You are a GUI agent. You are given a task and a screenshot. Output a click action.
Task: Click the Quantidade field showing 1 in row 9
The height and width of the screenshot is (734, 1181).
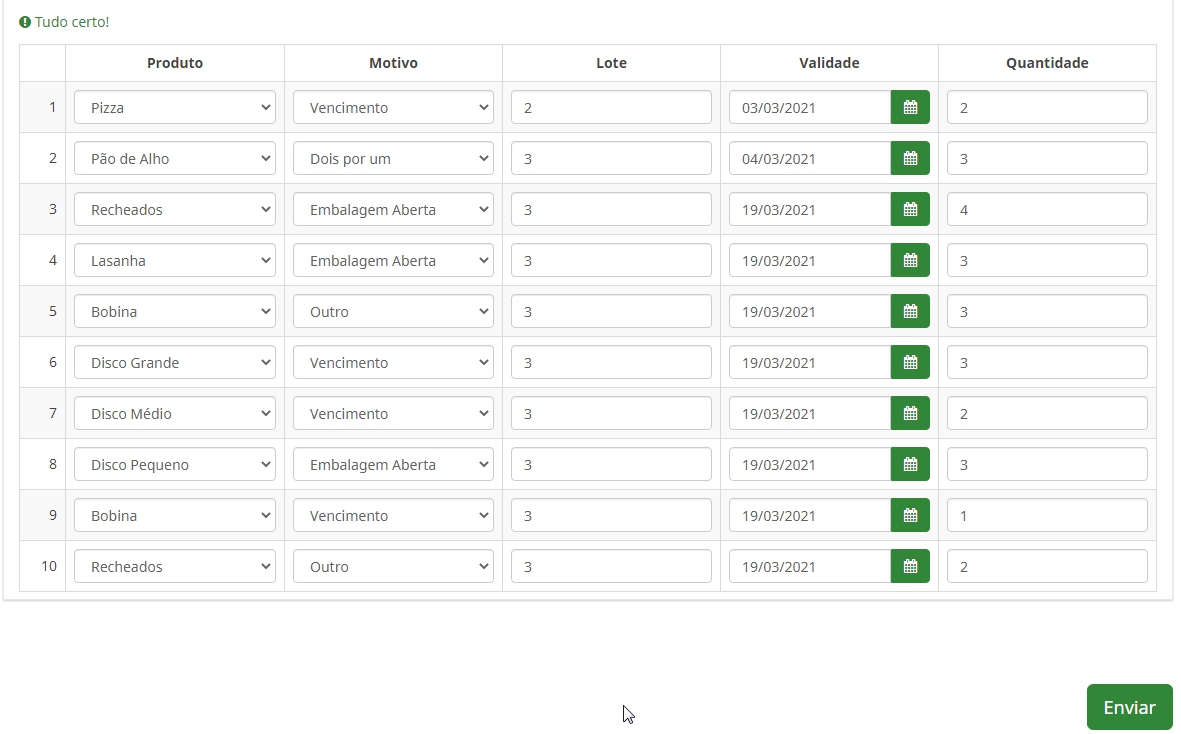tap(1047, 515)
